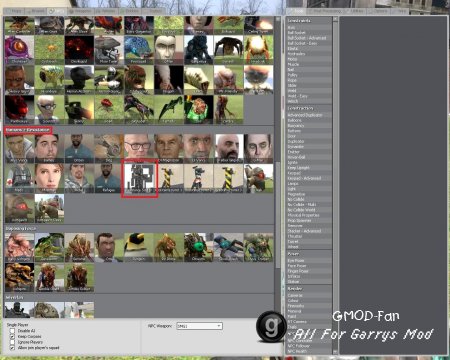450x360 pixels.
Task: Select the Dr. Kleiner NPC with glasses
Action: [139, 148]
